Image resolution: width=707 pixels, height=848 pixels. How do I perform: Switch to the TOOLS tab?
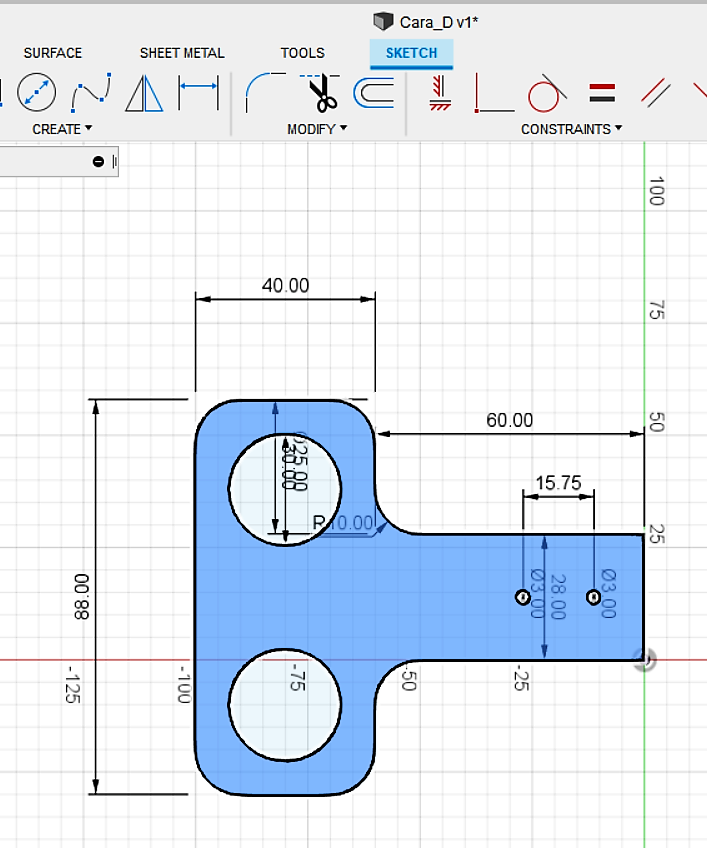tap(302, 53)
